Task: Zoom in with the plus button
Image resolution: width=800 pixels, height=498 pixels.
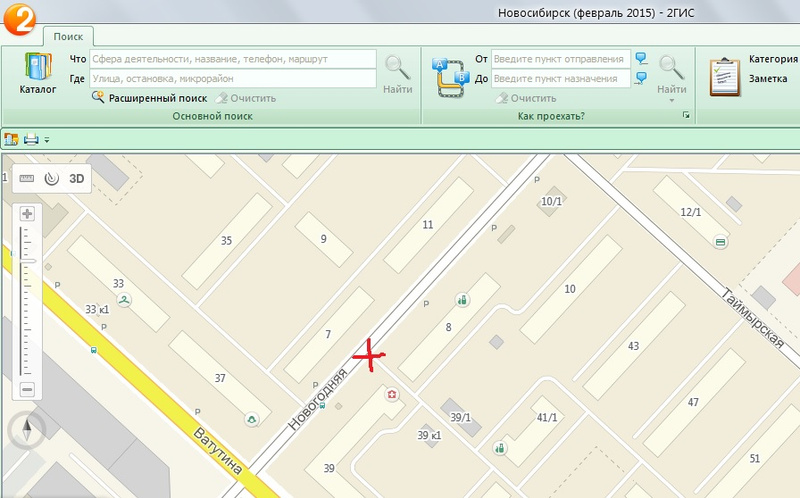Action: (27, 213)
